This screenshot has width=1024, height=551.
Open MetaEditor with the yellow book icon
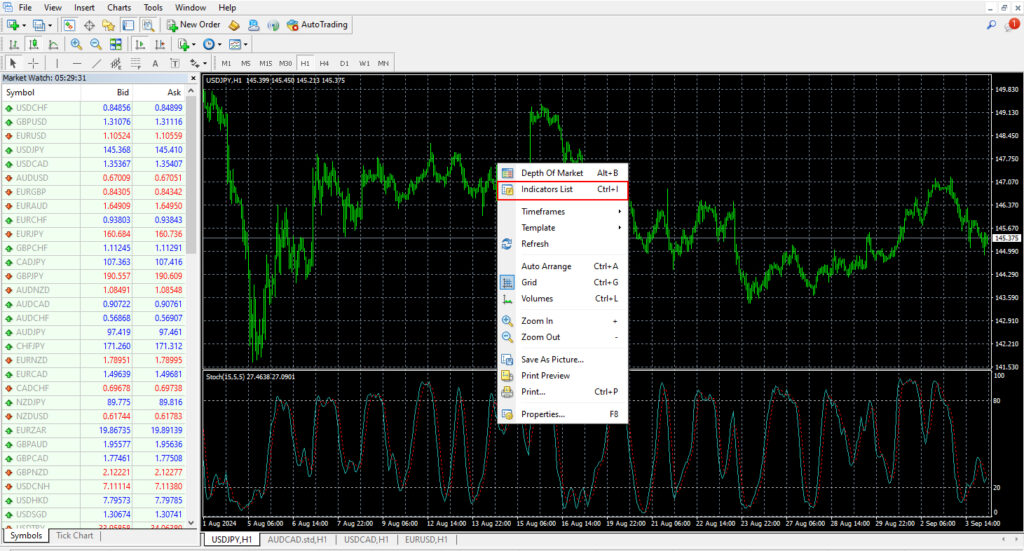[x=234, y=25]
